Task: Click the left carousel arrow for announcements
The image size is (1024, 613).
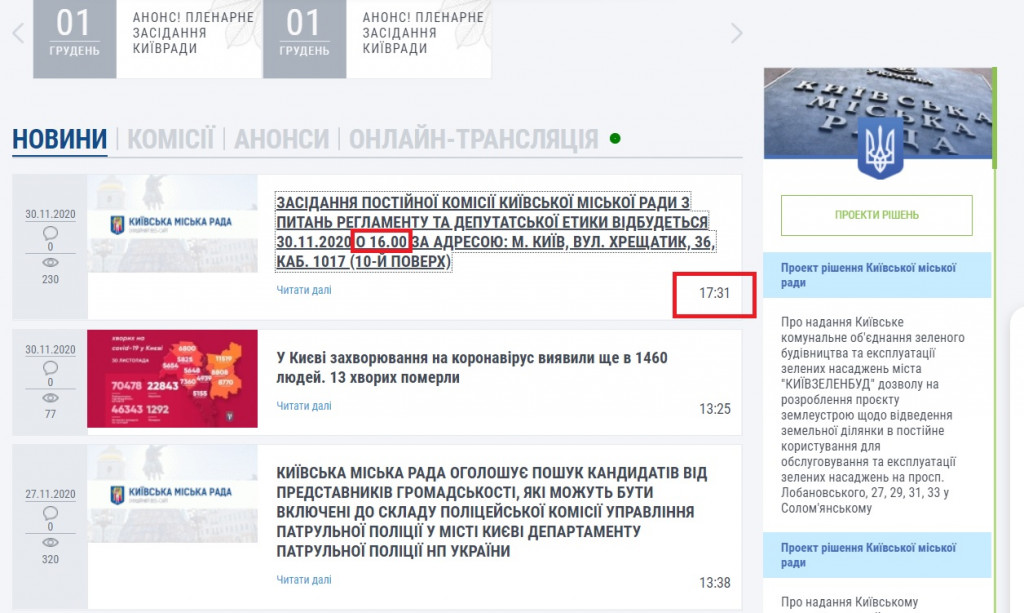Action: 18,33
